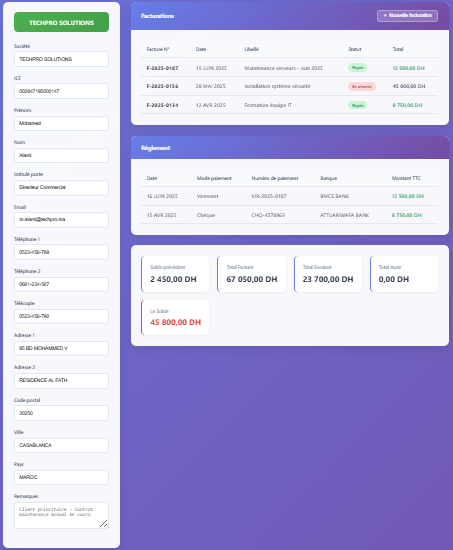Select invoice number F-2025-0156
This screenshot has height=550, width=453.
162,86
